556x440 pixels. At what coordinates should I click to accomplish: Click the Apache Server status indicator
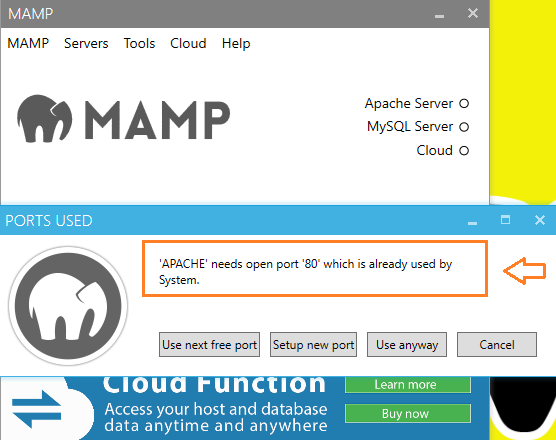(x=464, y=104)
